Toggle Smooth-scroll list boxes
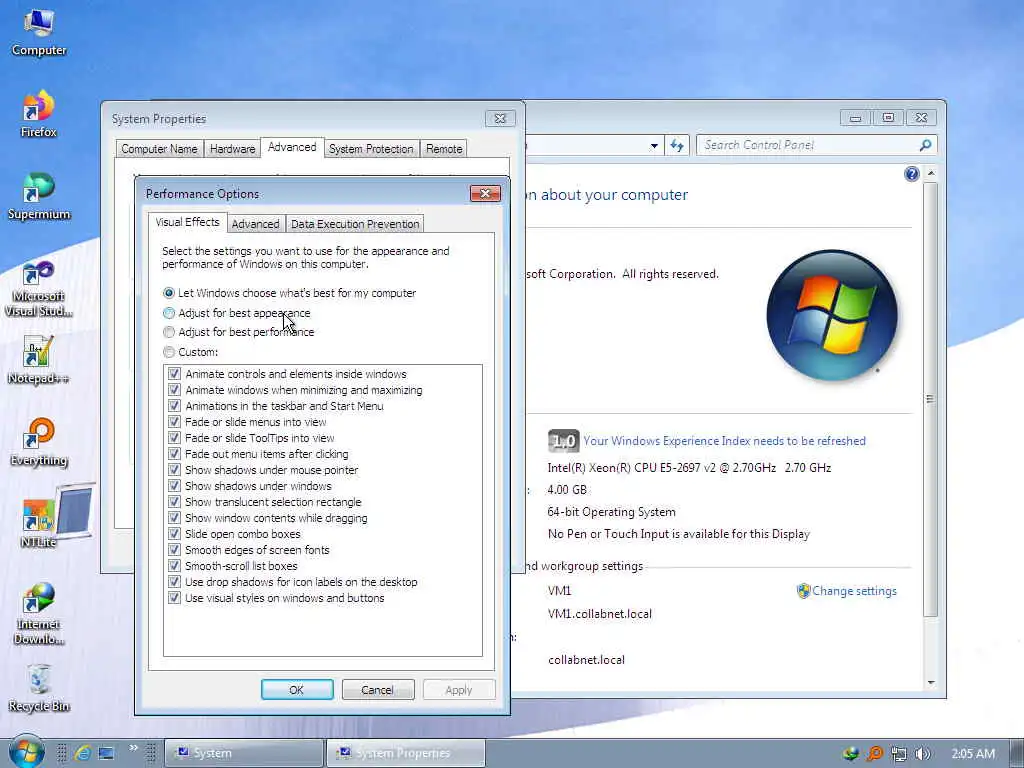 coord(174,566)
